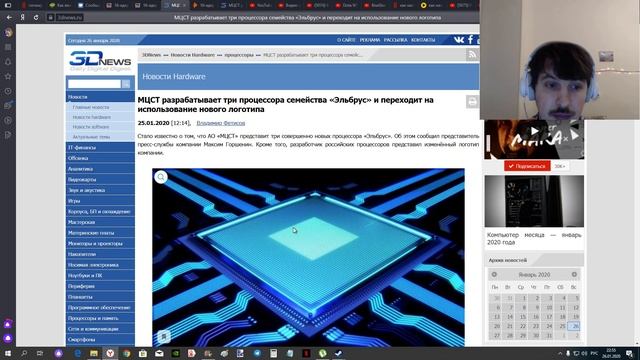The width and height of the screenshot is (640, 360).
Task: Open Мониторы и проекторы sidebar category
Action: point(100,243)
